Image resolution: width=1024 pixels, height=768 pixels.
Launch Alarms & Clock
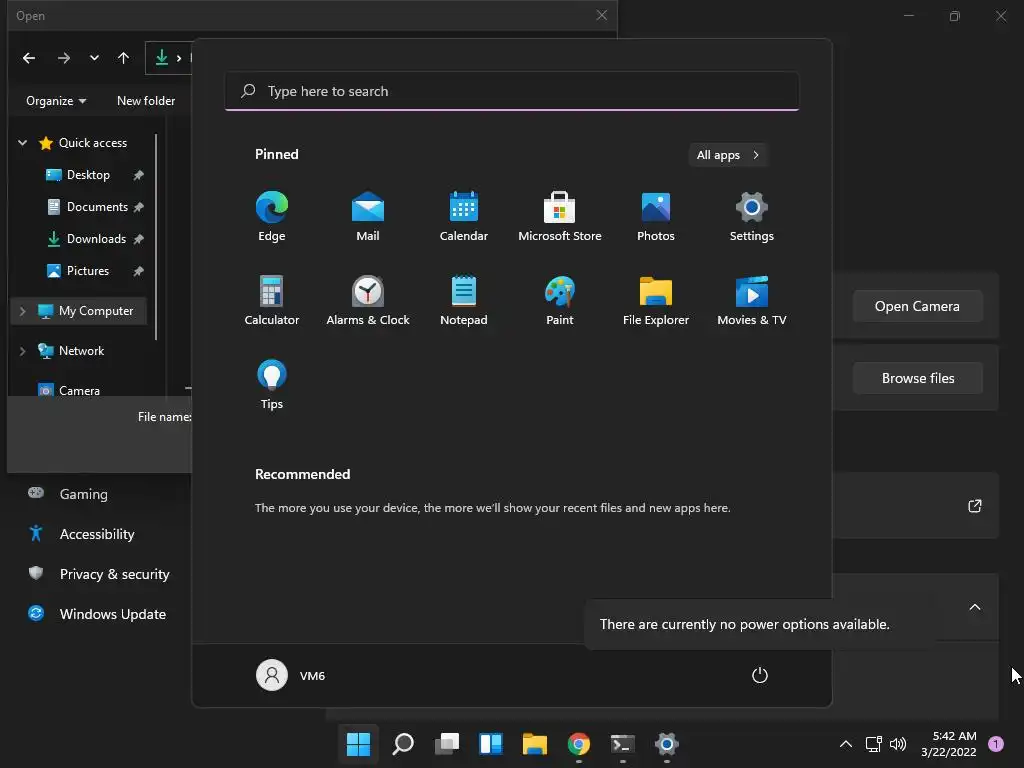(x=368, y=300)
